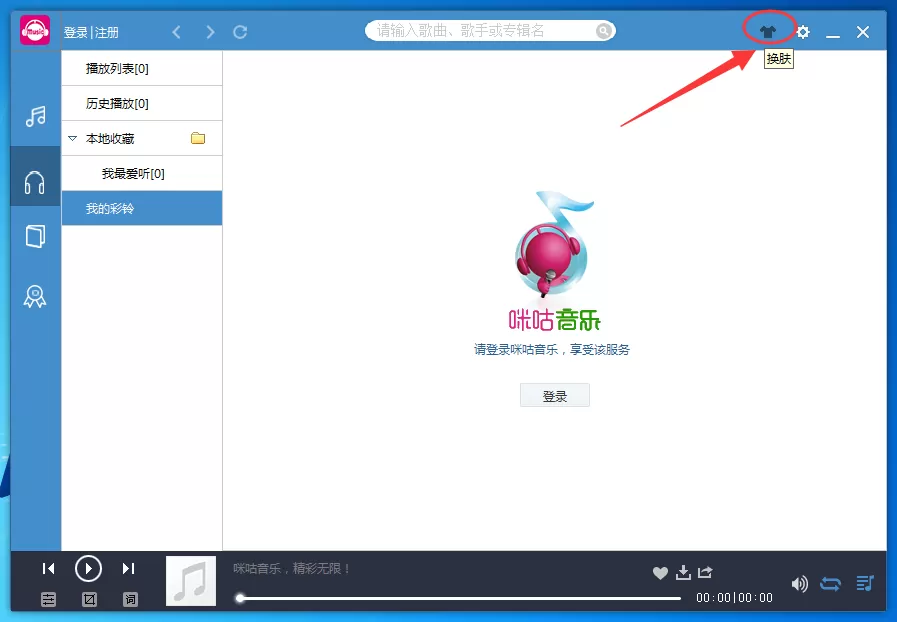Select 历史播放[0] history item

pyautogui.click(x=142, y=104)
